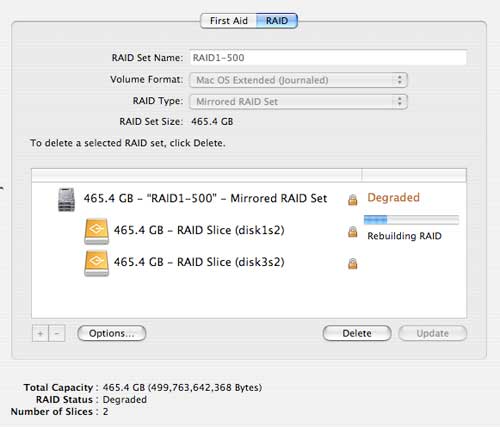
Task: Select the RAID Slice disk3s2 row
Action: [249, 263]
